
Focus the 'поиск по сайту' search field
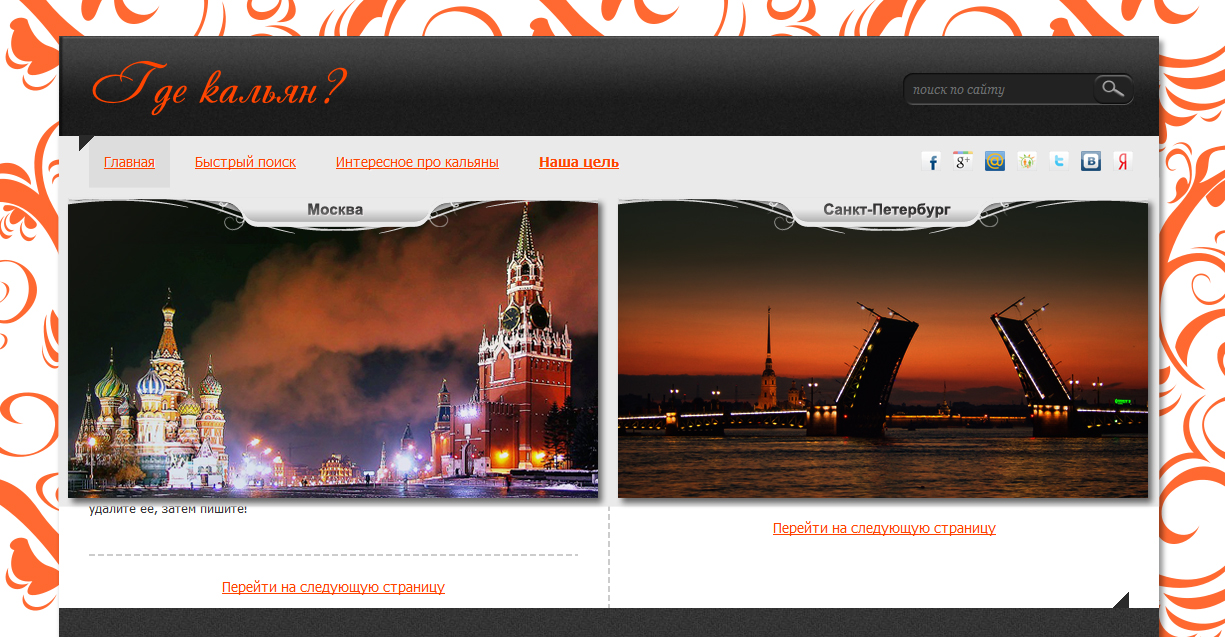[999, 89]
